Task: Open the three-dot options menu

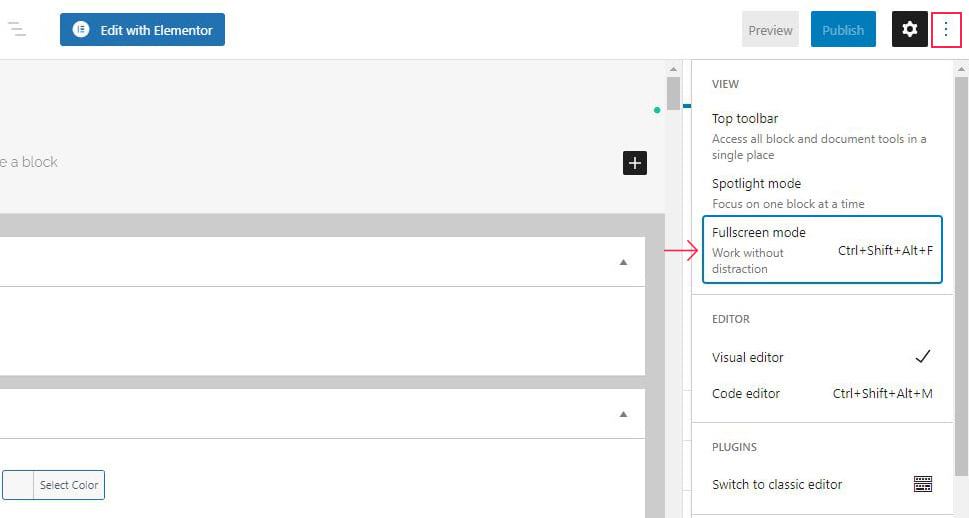Action: tap(946, 29)
